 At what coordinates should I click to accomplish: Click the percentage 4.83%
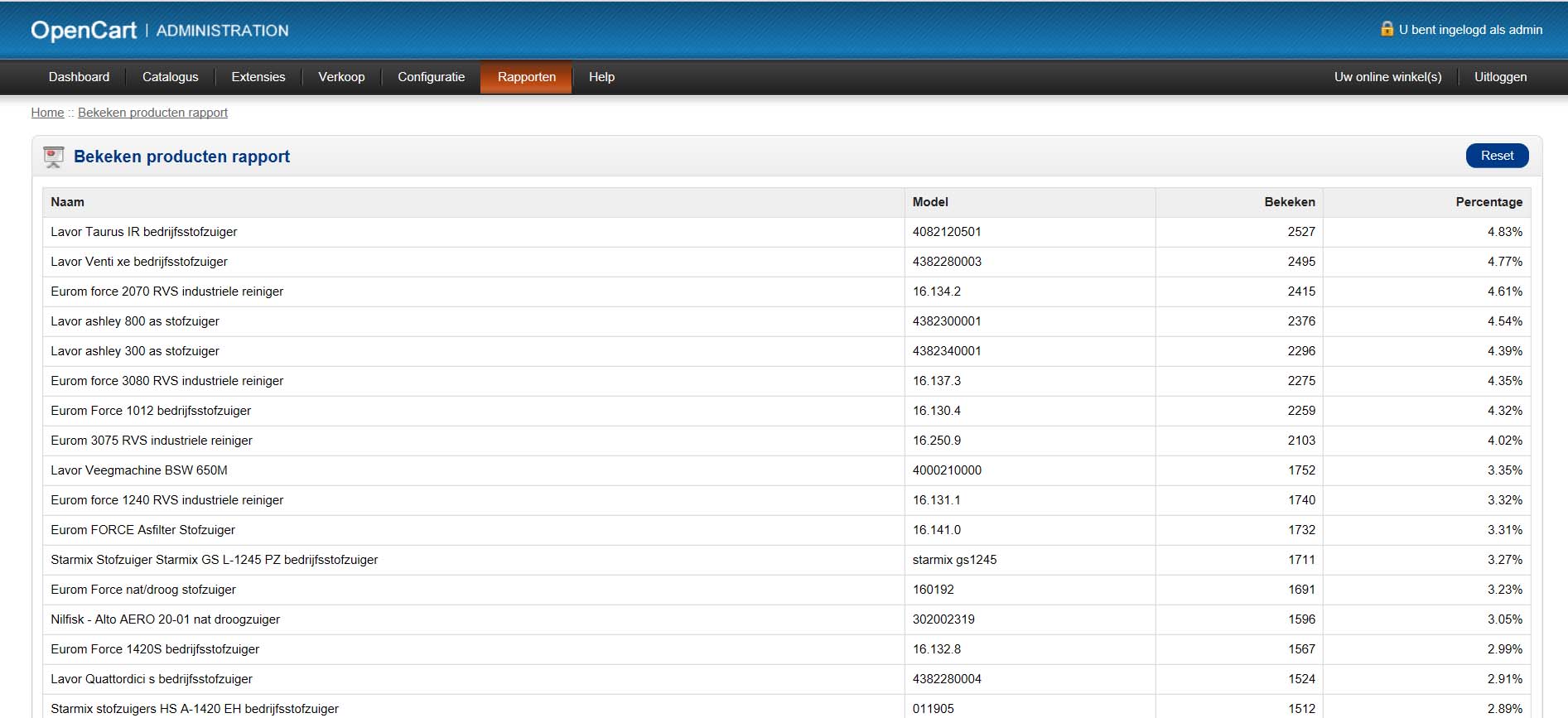pyautogui.click(x=1504, y=232)
